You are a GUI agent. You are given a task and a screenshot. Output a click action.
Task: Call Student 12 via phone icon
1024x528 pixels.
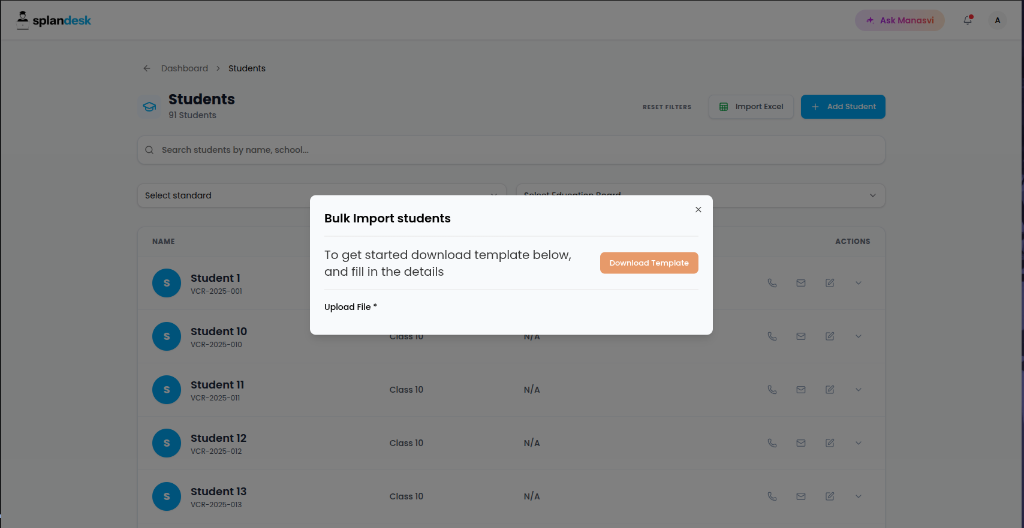[x=772, y=443]
